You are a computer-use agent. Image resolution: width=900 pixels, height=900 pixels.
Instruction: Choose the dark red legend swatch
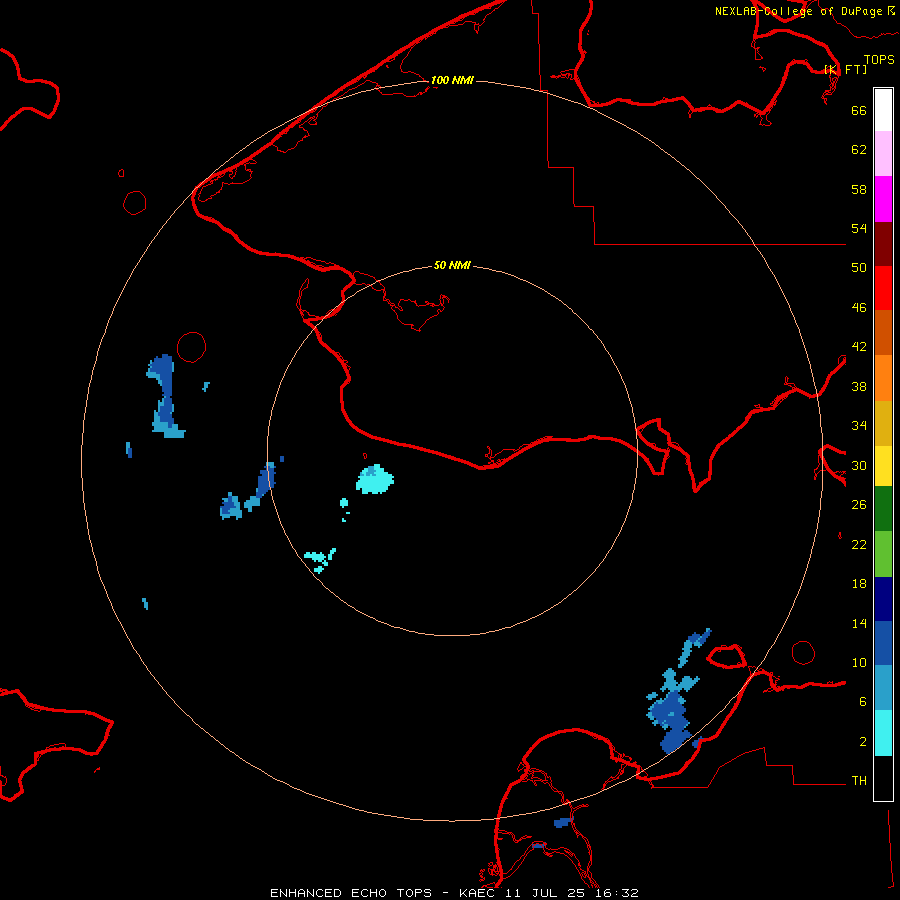(x=883, y=244)
